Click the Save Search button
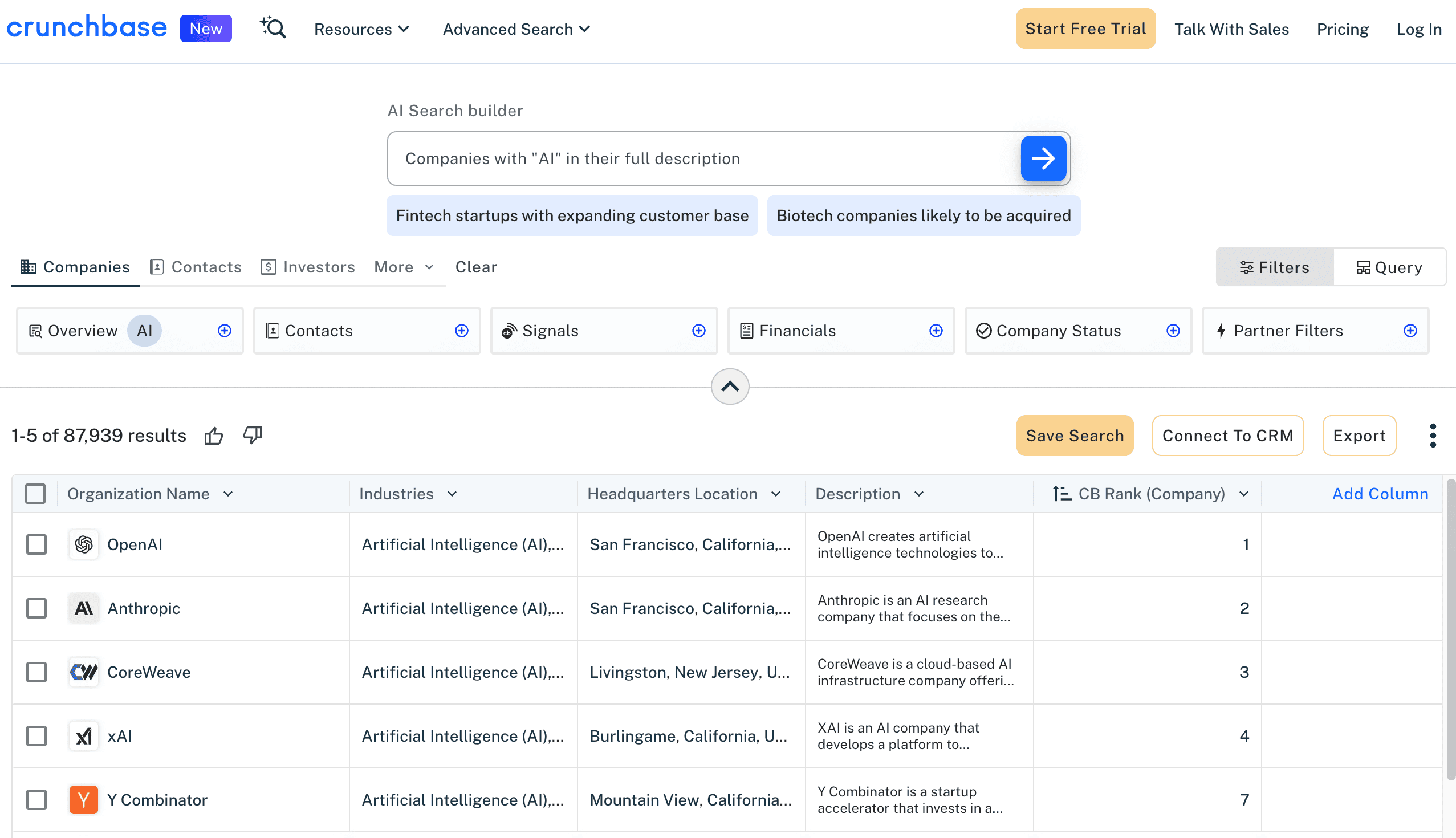Screen dimensions: 1456x838 point(1075,436)
